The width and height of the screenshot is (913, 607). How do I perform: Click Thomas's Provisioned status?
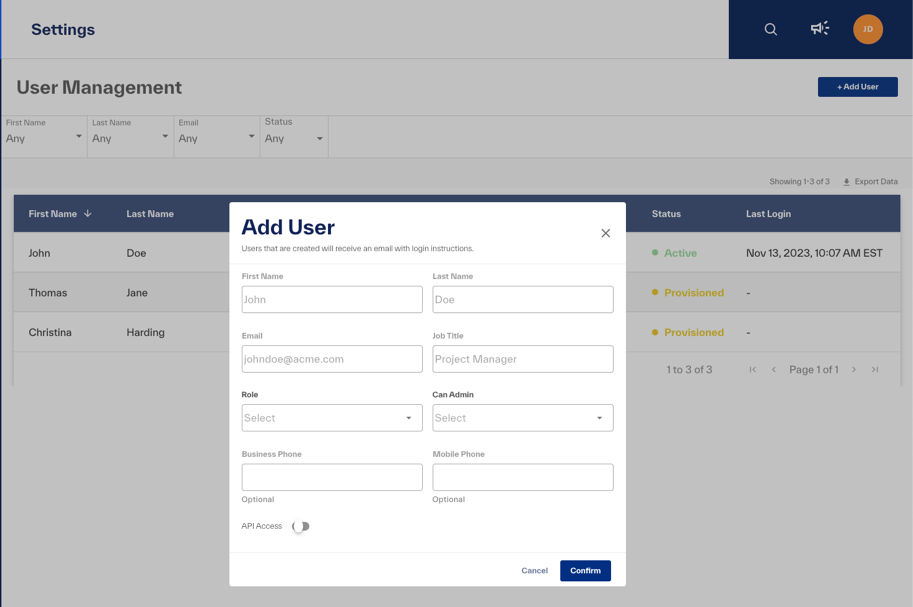click(688, 292)
